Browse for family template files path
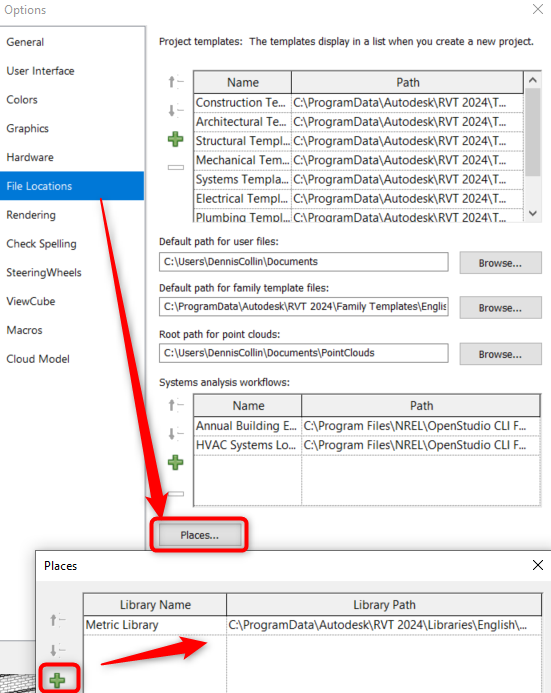The height and width of the screenshot is (693, 551). (x=500, y=308)
